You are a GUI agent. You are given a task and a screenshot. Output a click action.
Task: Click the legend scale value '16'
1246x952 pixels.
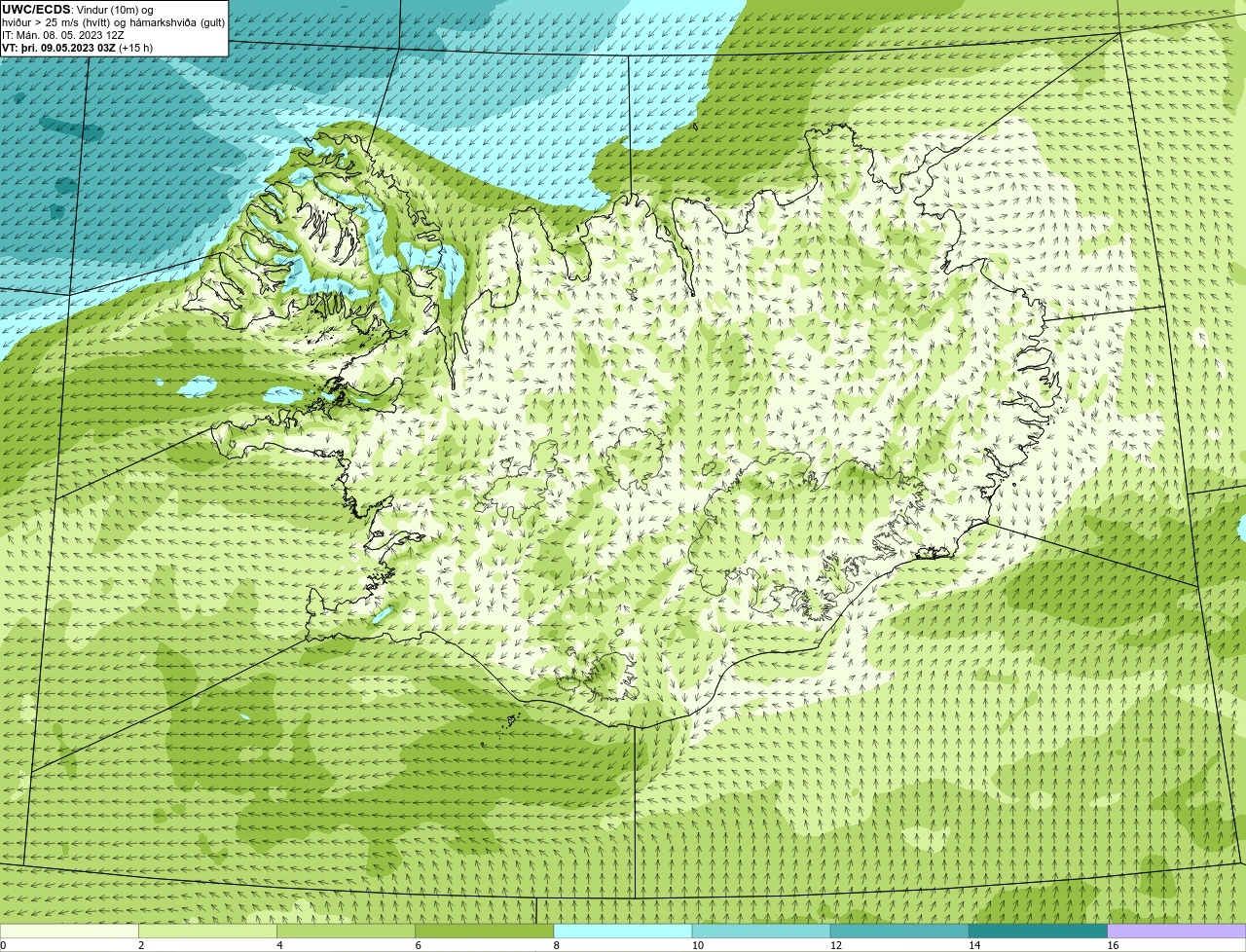pos(1113,945)
